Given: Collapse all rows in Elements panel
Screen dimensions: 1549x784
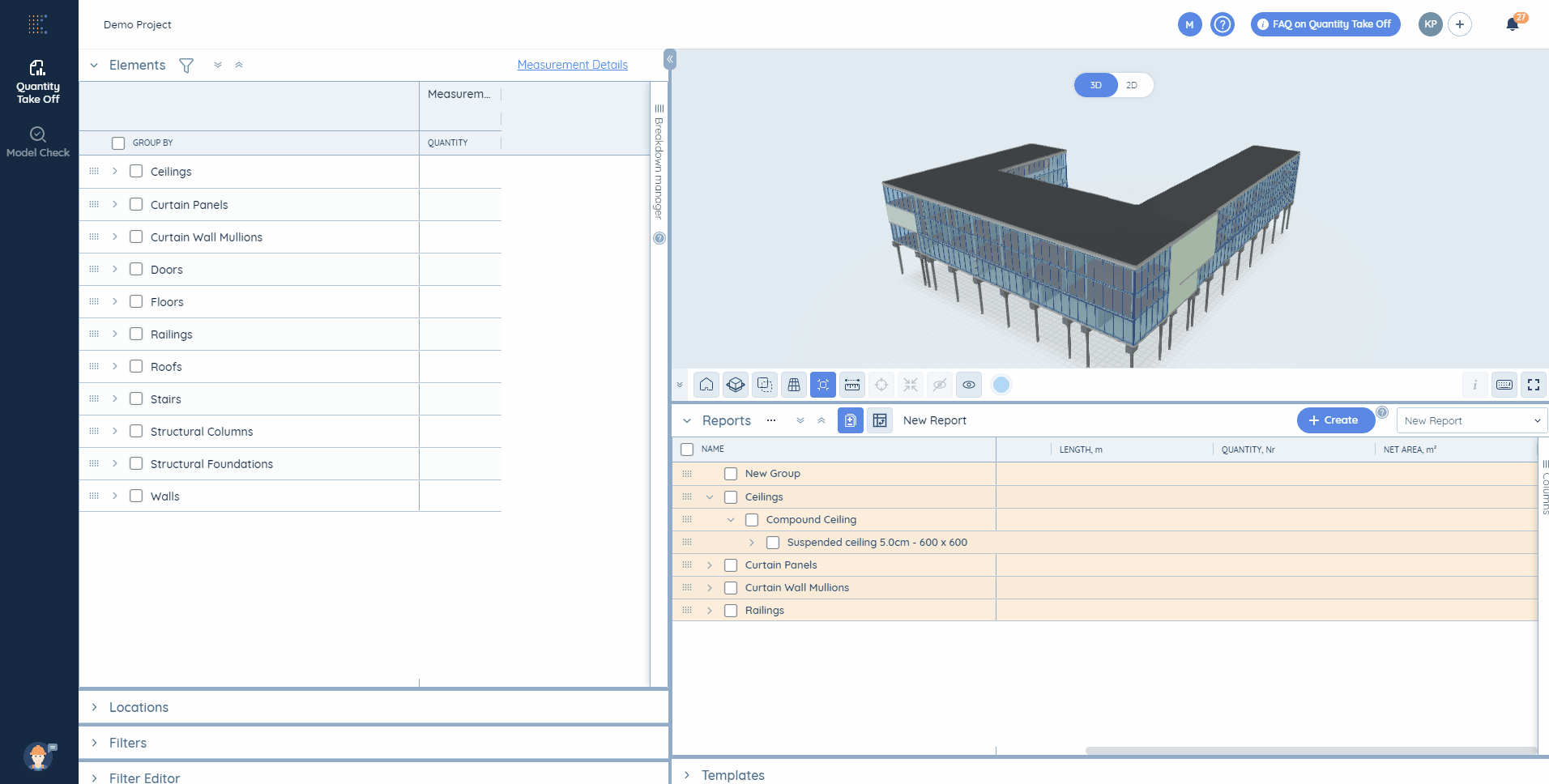Looking at the screenshot, I should click(239, 65).
